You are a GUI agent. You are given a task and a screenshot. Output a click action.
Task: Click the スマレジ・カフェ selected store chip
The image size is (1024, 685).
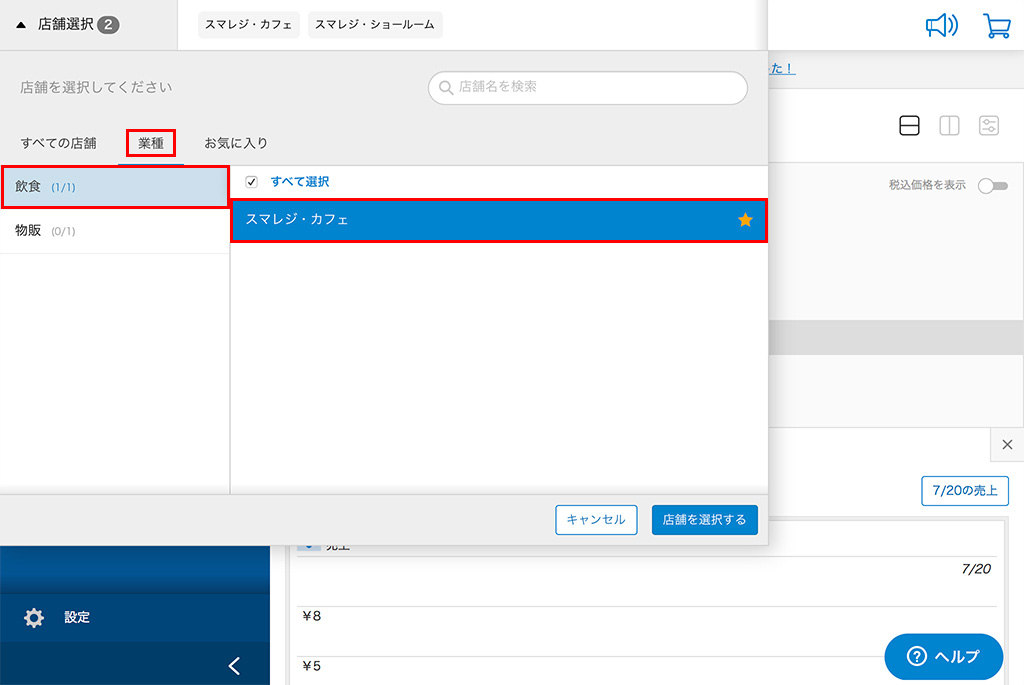(x=249, y=25)
